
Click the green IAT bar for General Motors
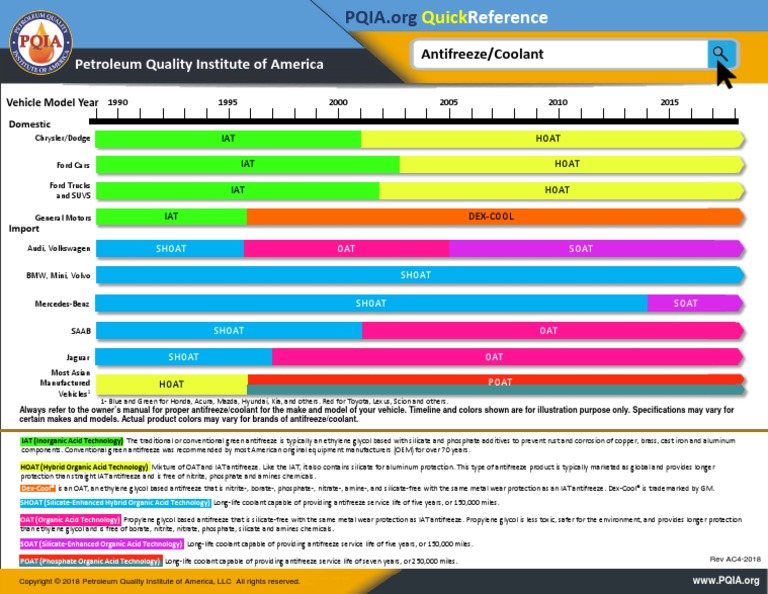point(171,217)
